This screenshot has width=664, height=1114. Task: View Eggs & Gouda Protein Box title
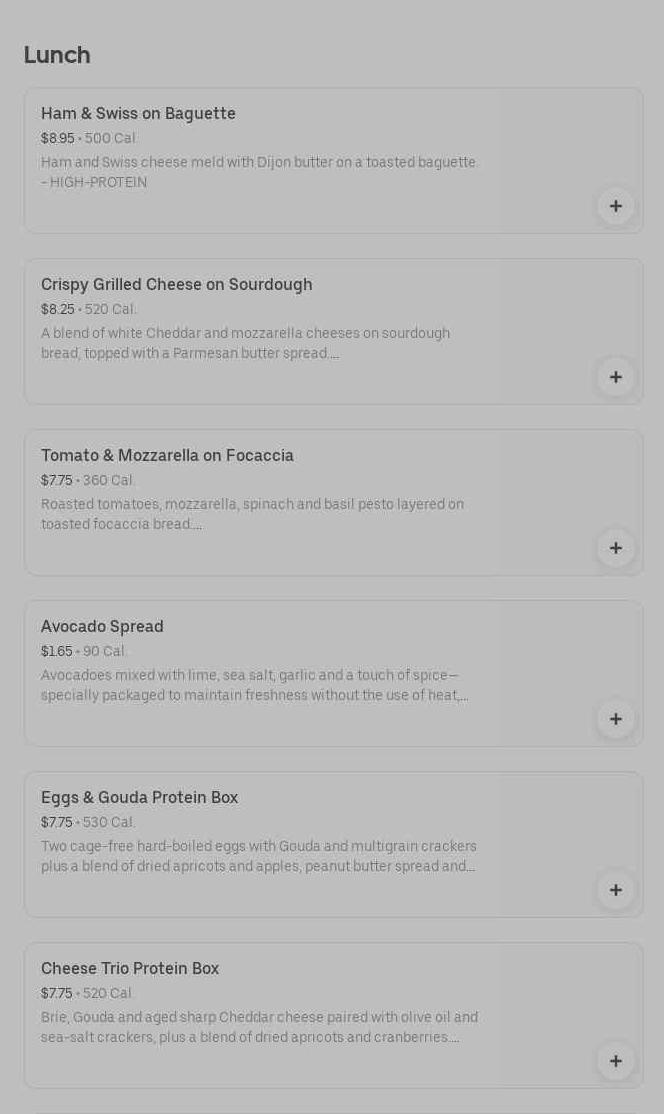point(139,798)
